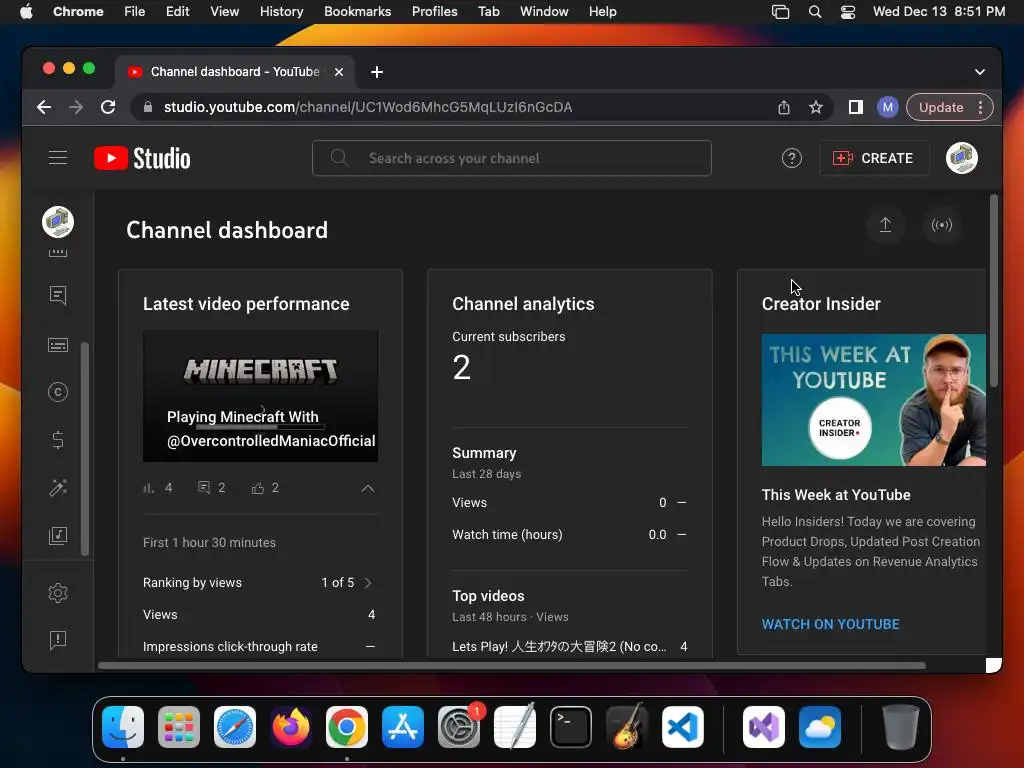Screen dimensions: 1024x768
Task: Click the page vertical scrollbar
Action: tap(994, 291)
